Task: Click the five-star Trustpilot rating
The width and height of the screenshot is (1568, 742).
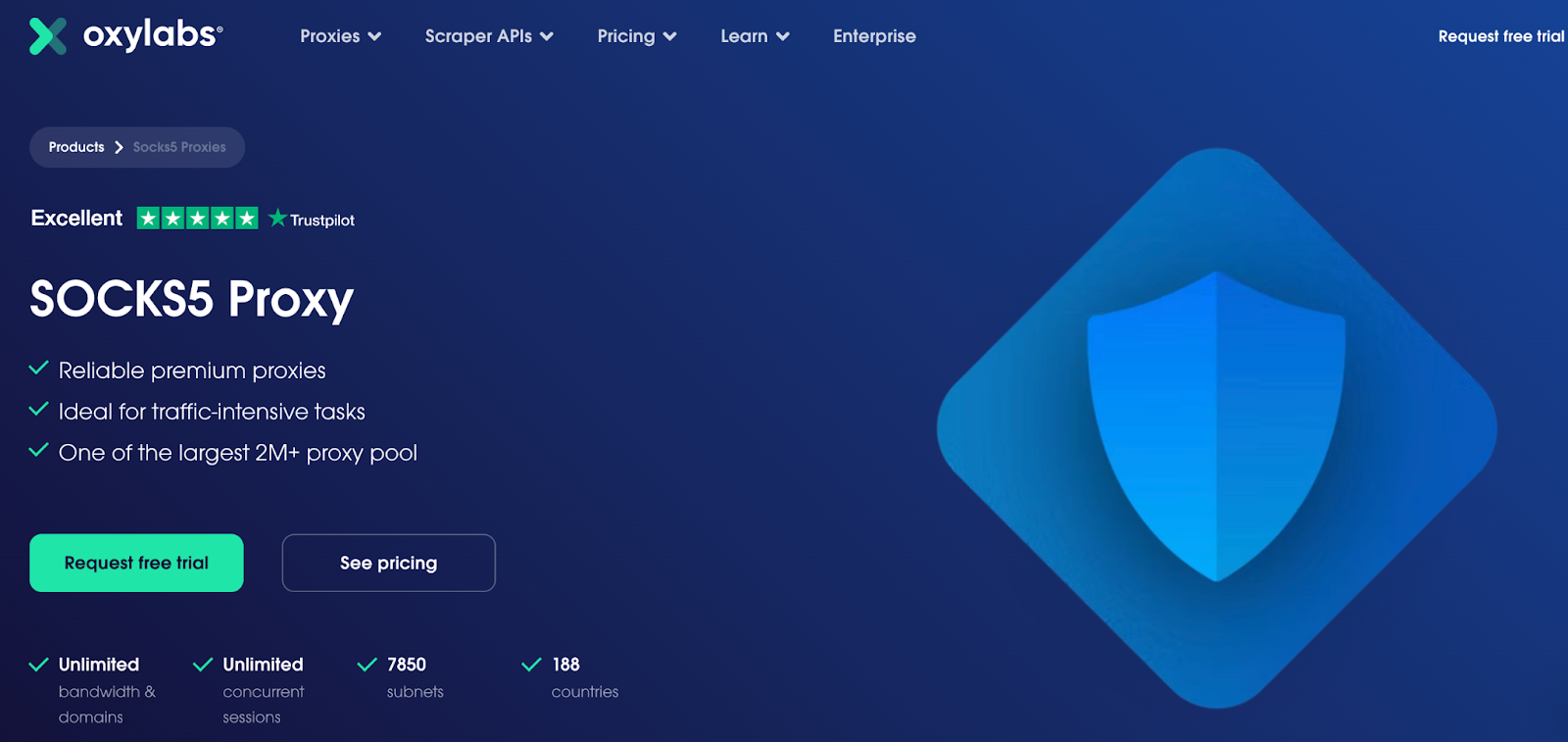Action: coord(197,218)
